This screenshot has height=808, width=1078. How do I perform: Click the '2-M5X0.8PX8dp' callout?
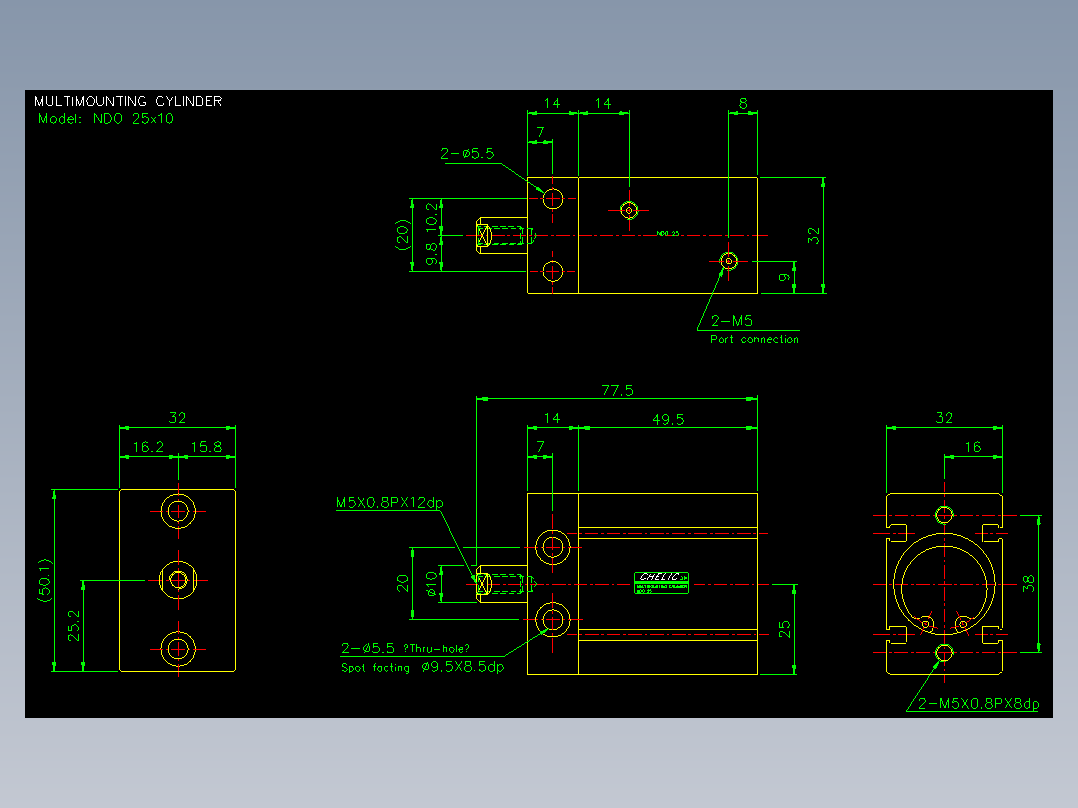point(978,703)
